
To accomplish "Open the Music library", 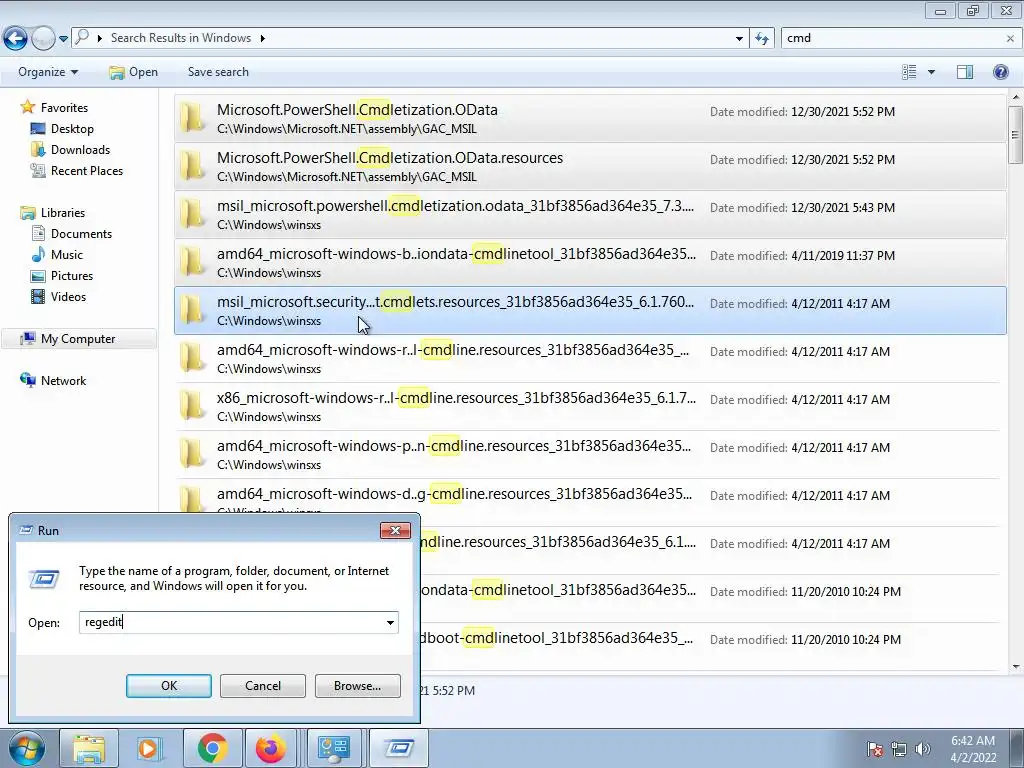I will click(x=67, y=255).
